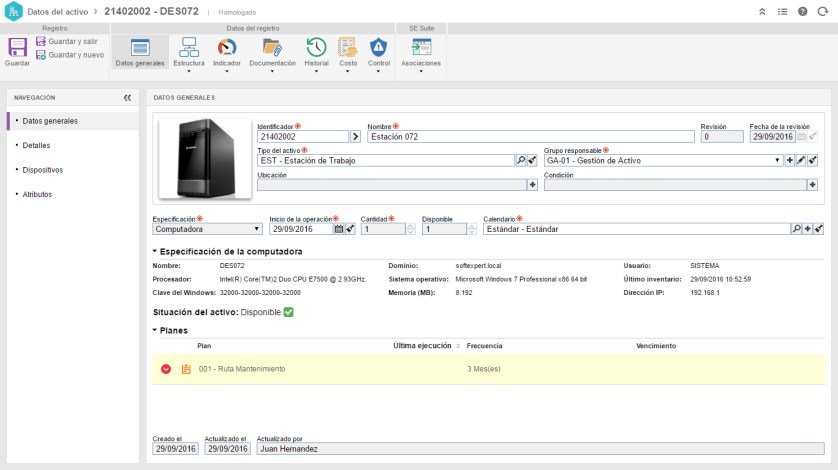
Task: Click the Guardar floppy disk icon
Action: click(17, 48)
